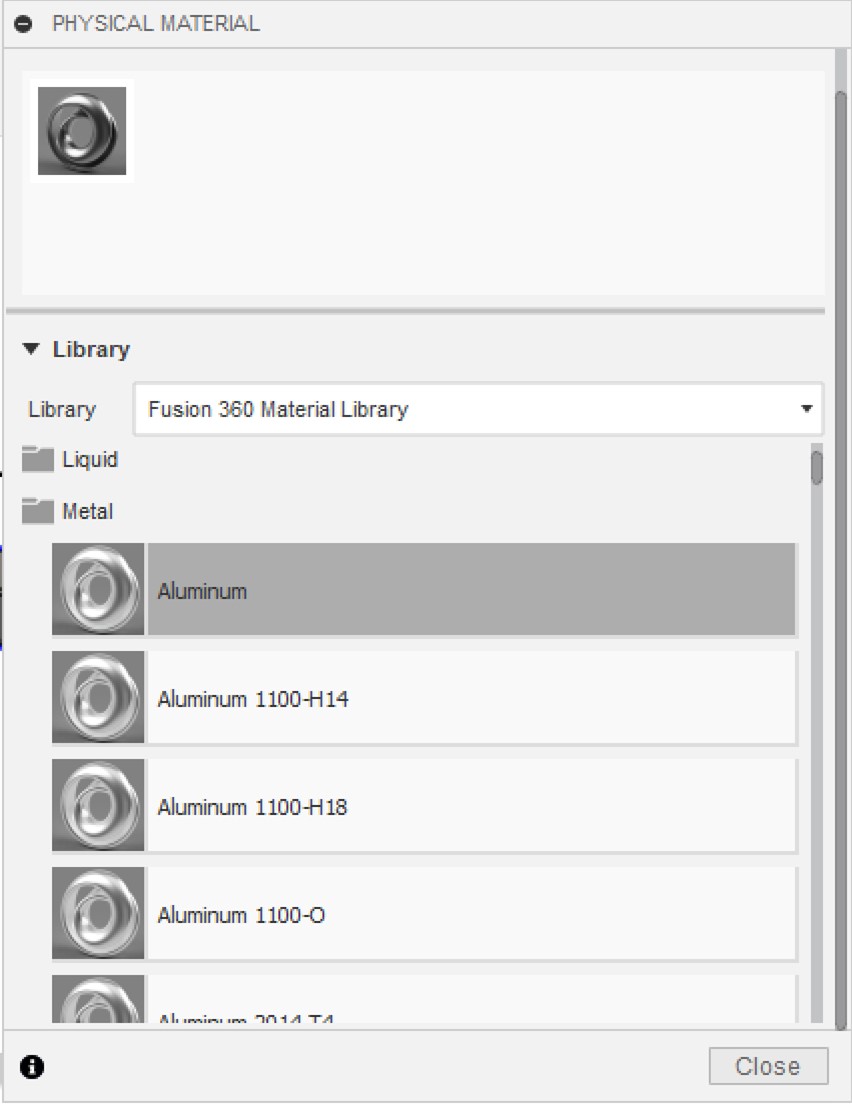Image resolution: width=852 pixels, height=1104 pixels.
Task: Click the material list scrollbar thumb
Action: [817, 467]
